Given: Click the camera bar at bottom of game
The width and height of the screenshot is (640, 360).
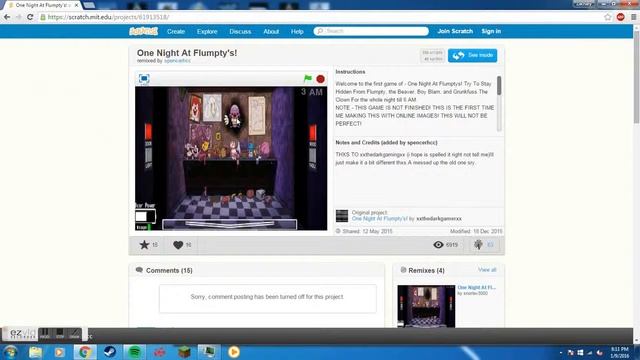Looking at the screenshot, I should coord(230,224).
